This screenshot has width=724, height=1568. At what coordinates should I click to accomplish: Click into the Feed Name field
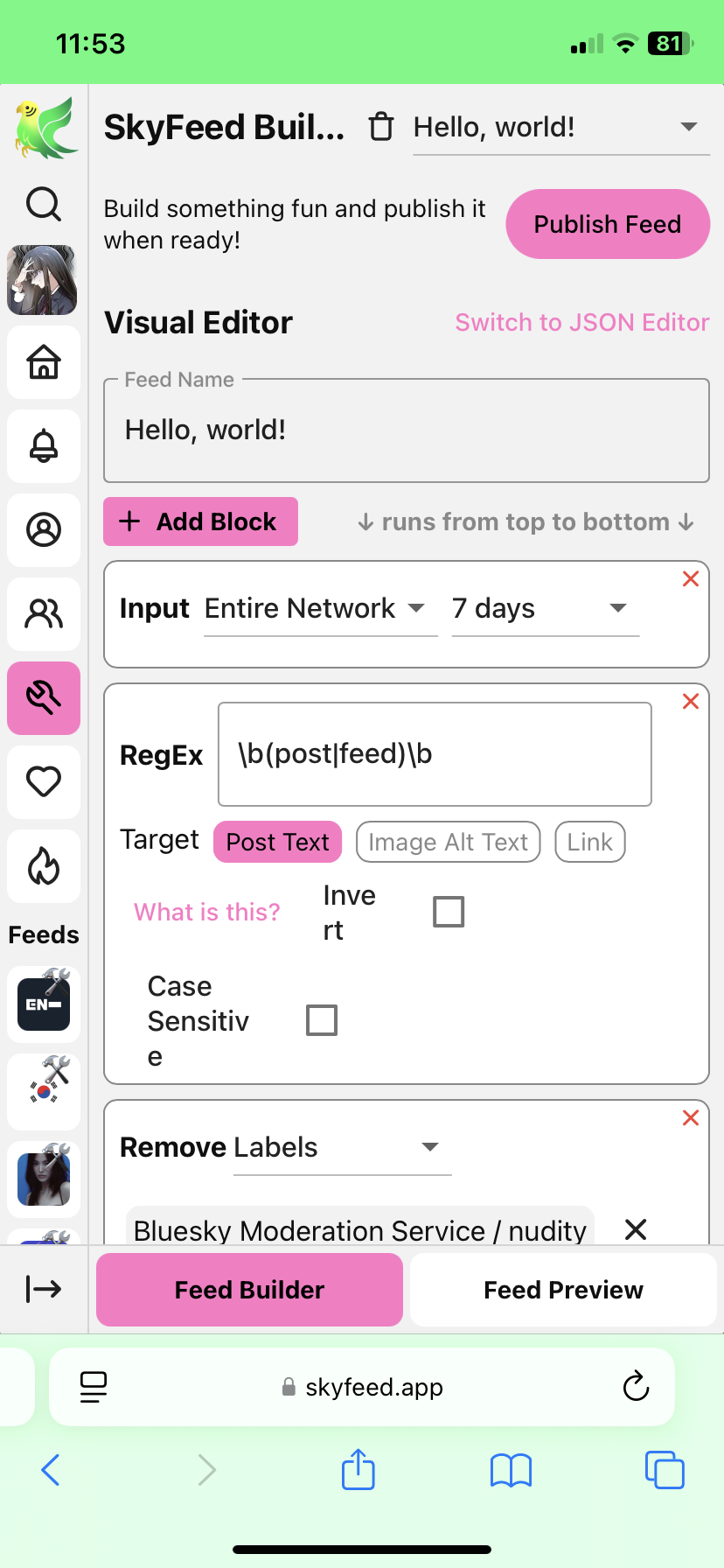click(406, 430)
